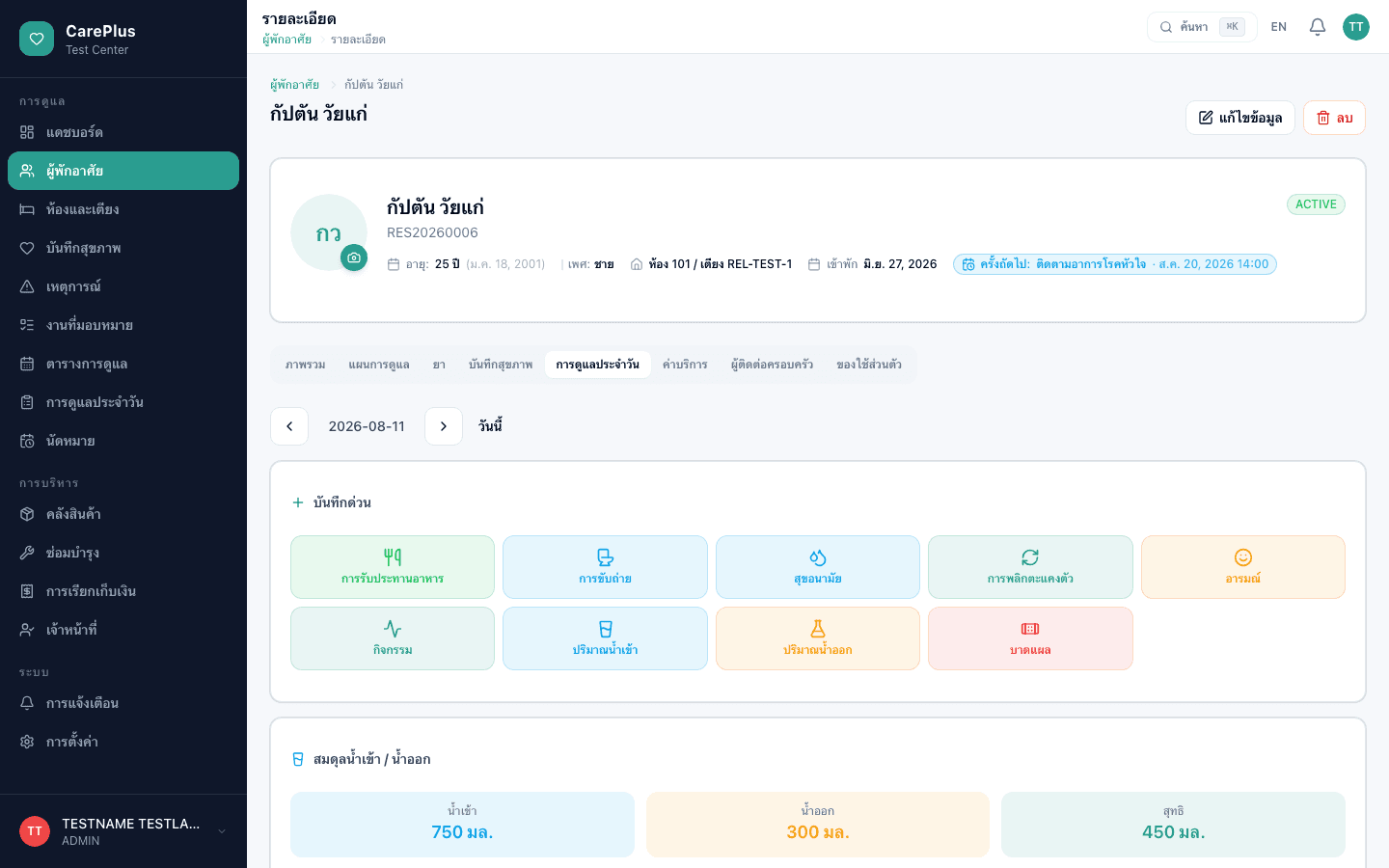Expand the TESTNAME admin user menu
Image resolution: width=1389 pixels, height=868 pixels.
tap(123, 831)
